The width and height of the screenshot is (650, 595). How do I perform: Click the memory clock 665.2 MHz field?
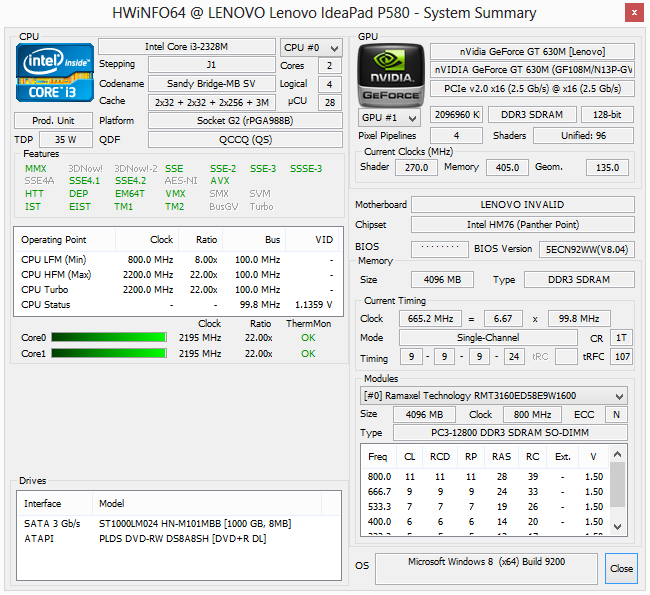click(430, 319)
